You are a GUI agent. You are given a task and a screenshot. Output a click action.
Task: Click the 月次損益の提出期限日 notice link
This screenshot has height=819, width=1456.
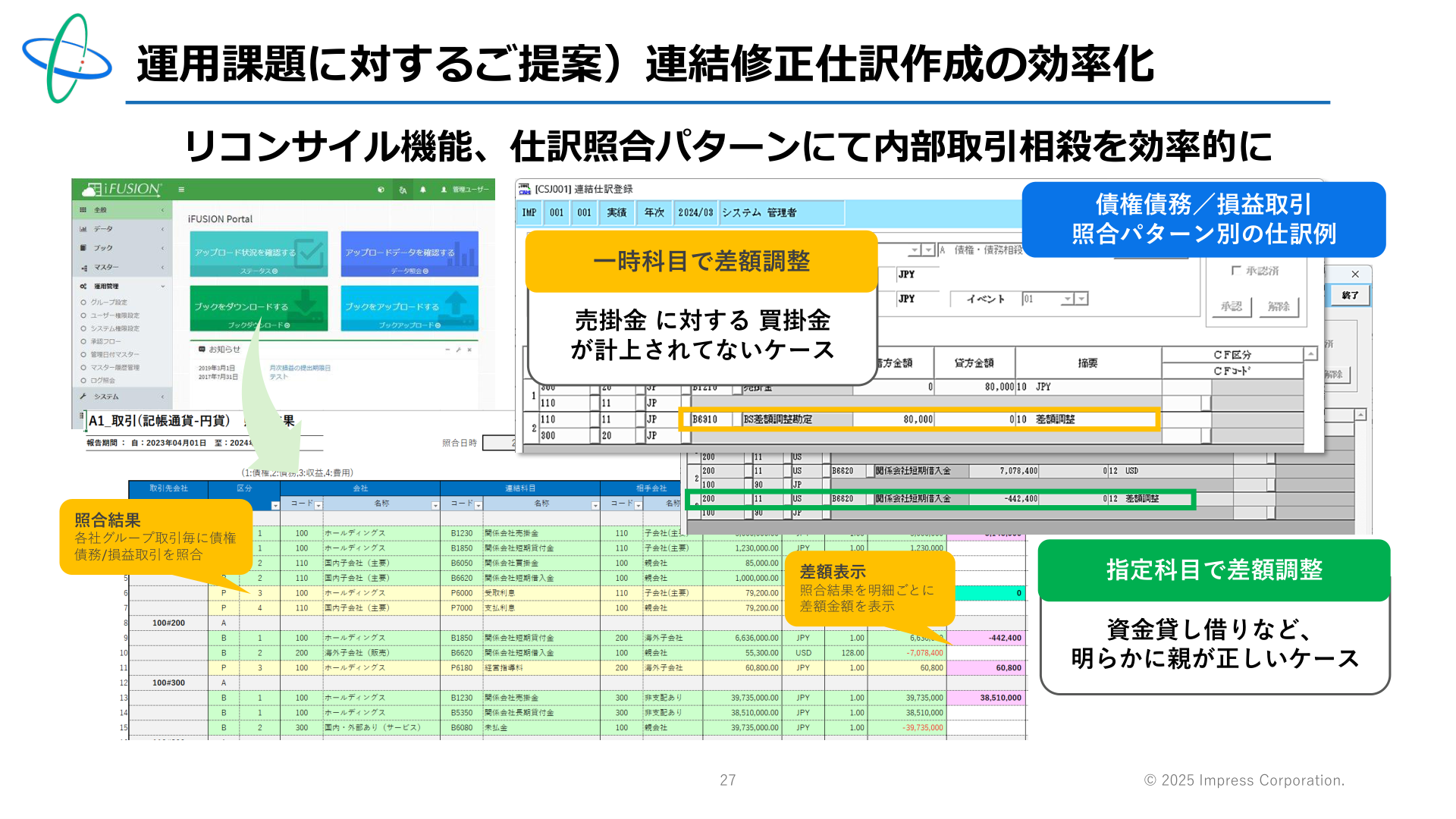point(300,368)
